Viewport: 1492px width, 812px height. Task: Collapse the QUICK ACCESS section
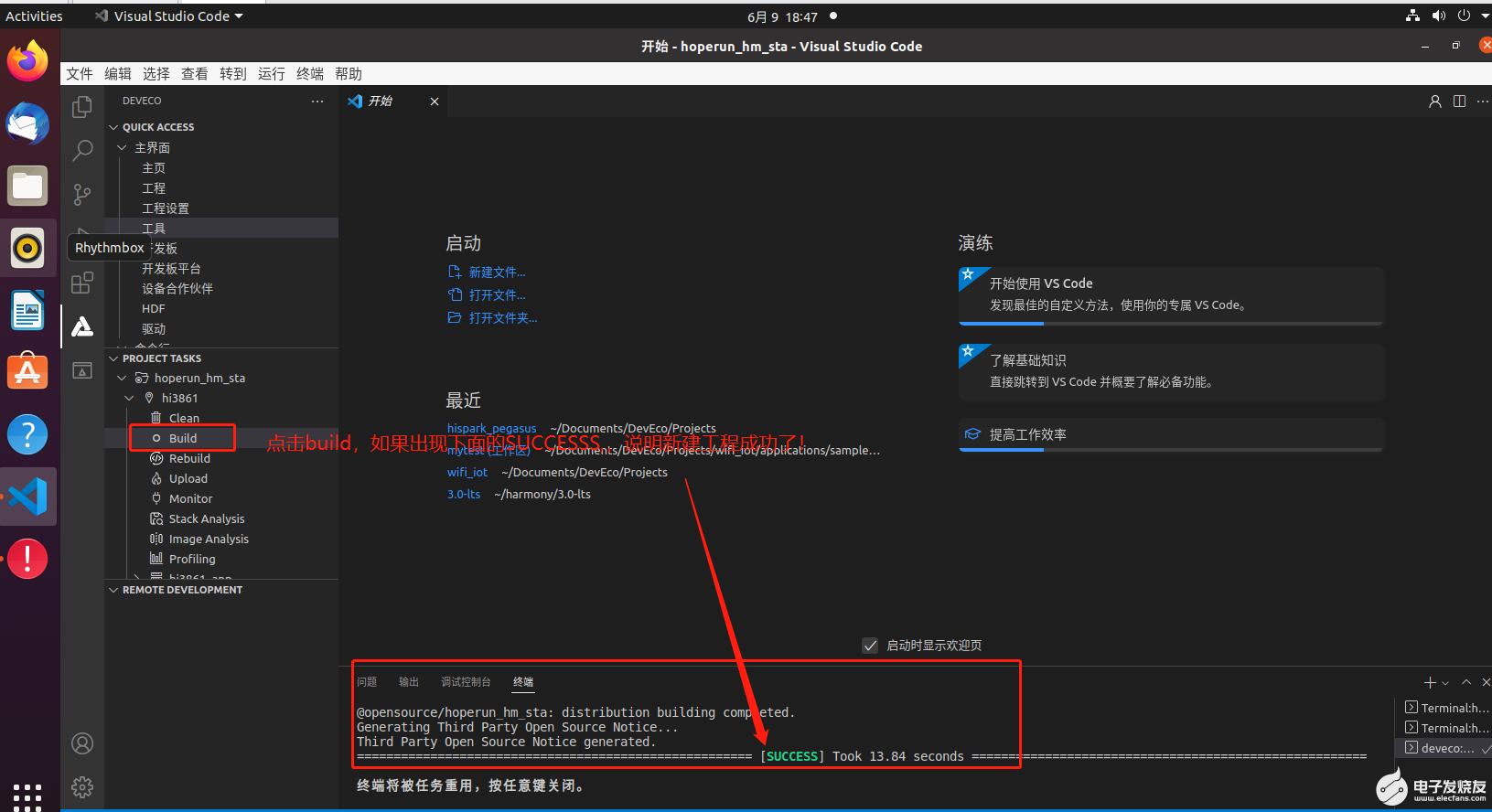(x=114, y=127)
